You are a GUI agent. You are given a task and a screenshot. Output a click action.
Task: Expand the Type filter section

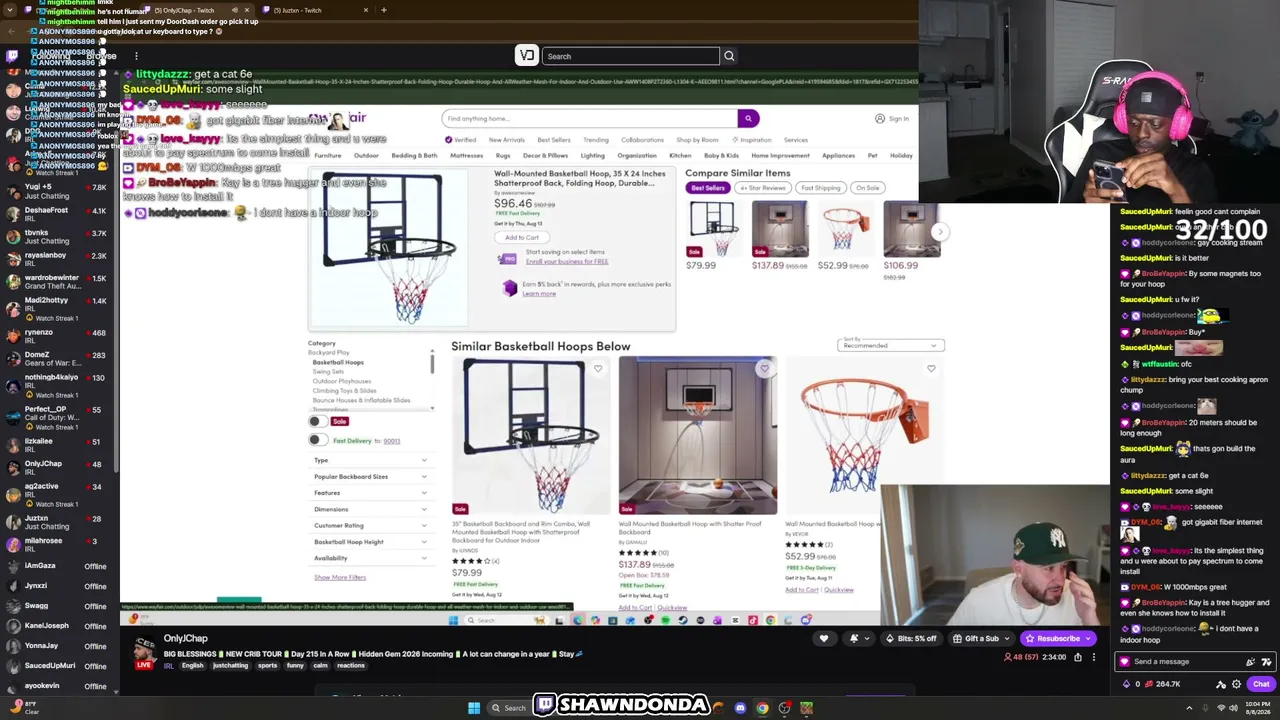tap(371, 460)
